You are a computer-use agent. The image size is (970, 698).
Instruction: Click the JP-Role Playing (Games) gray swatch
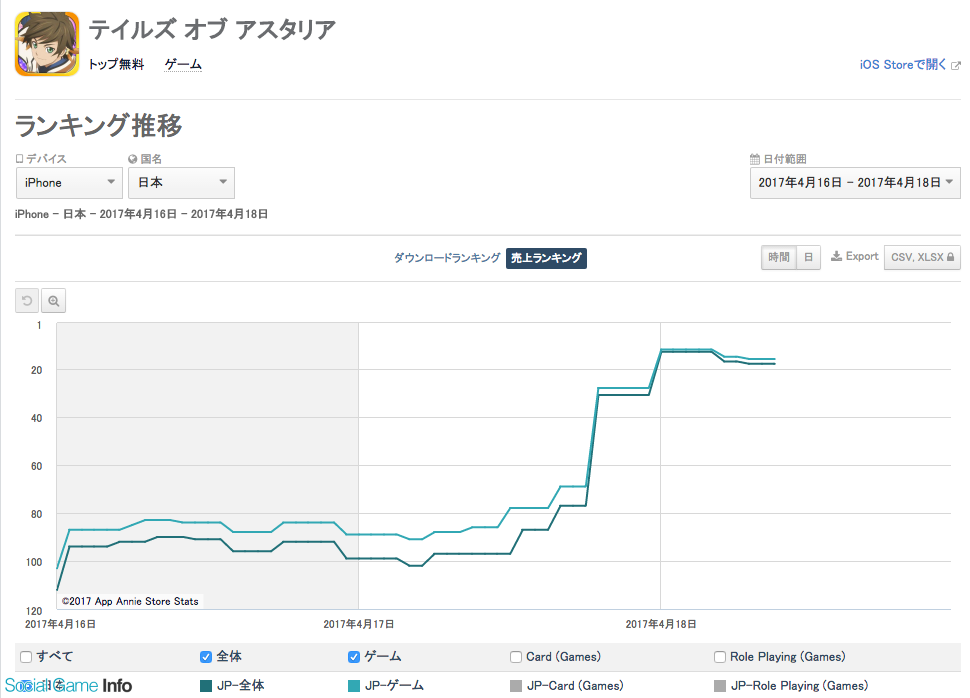720,686
